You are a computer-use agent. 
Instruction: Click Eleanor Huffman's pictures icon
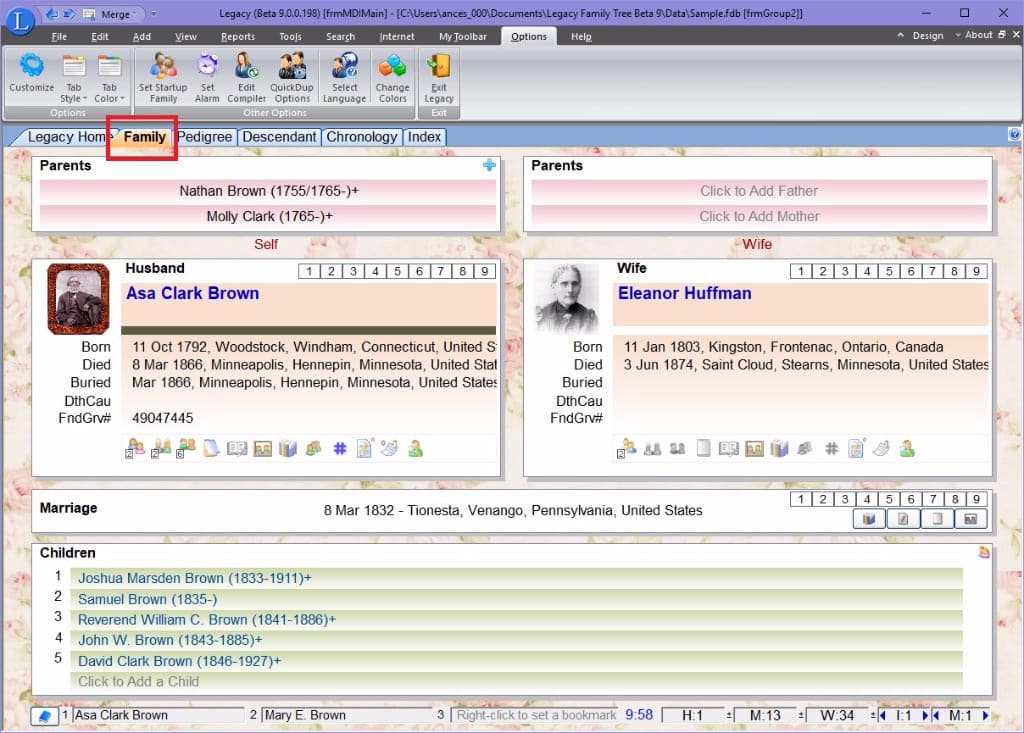coord(754,449)
